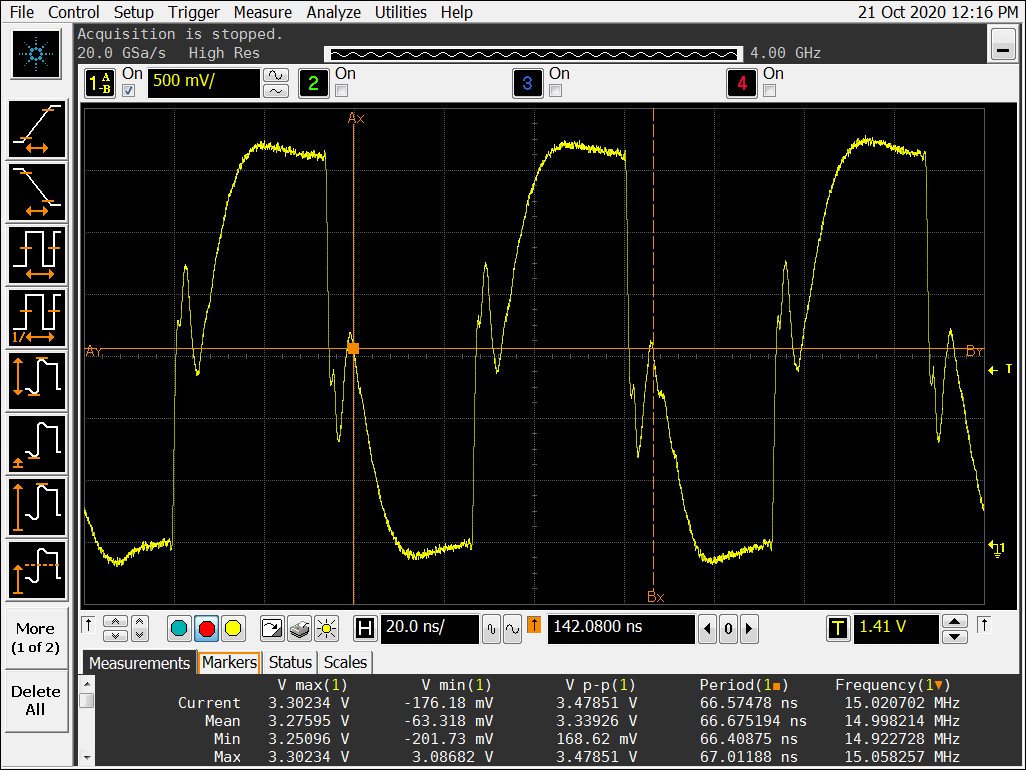Increase the trigger level with up arrow
Screen dimensions: 1026x770
(955, 621)
